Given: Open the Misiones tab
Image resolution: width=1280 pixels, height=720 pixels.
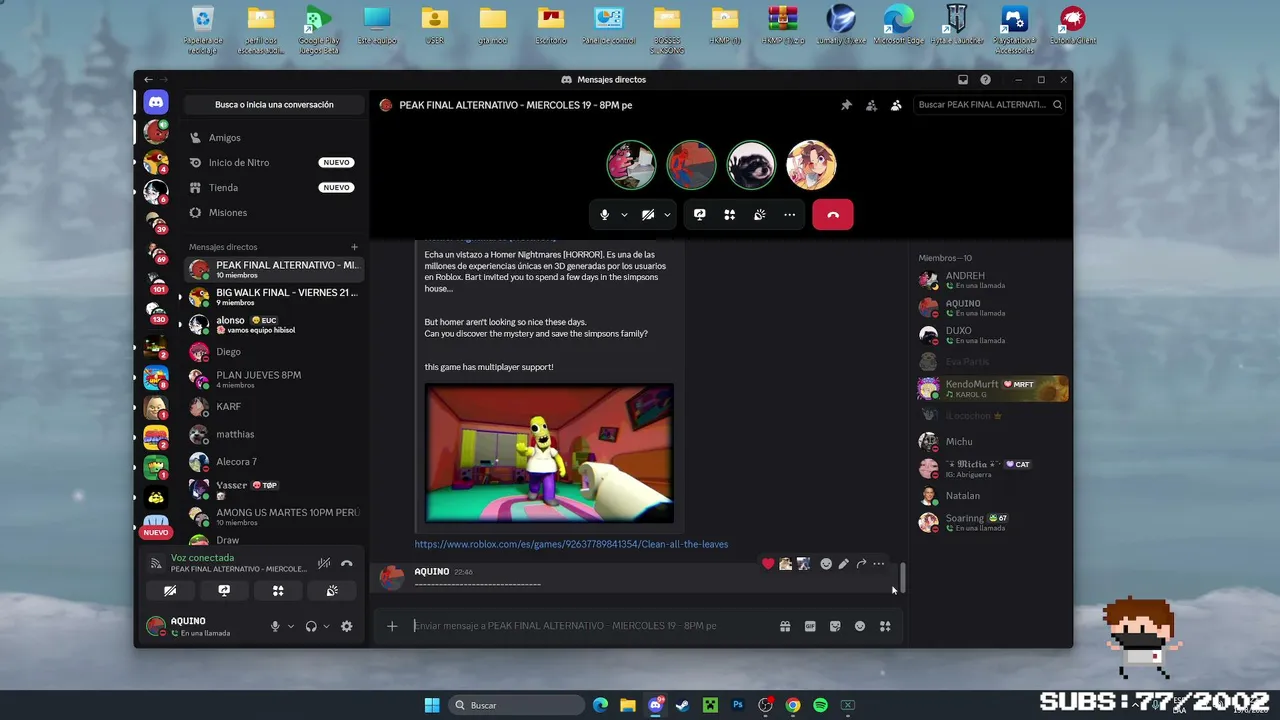Looking at the screenshot, I should [273, 213].
